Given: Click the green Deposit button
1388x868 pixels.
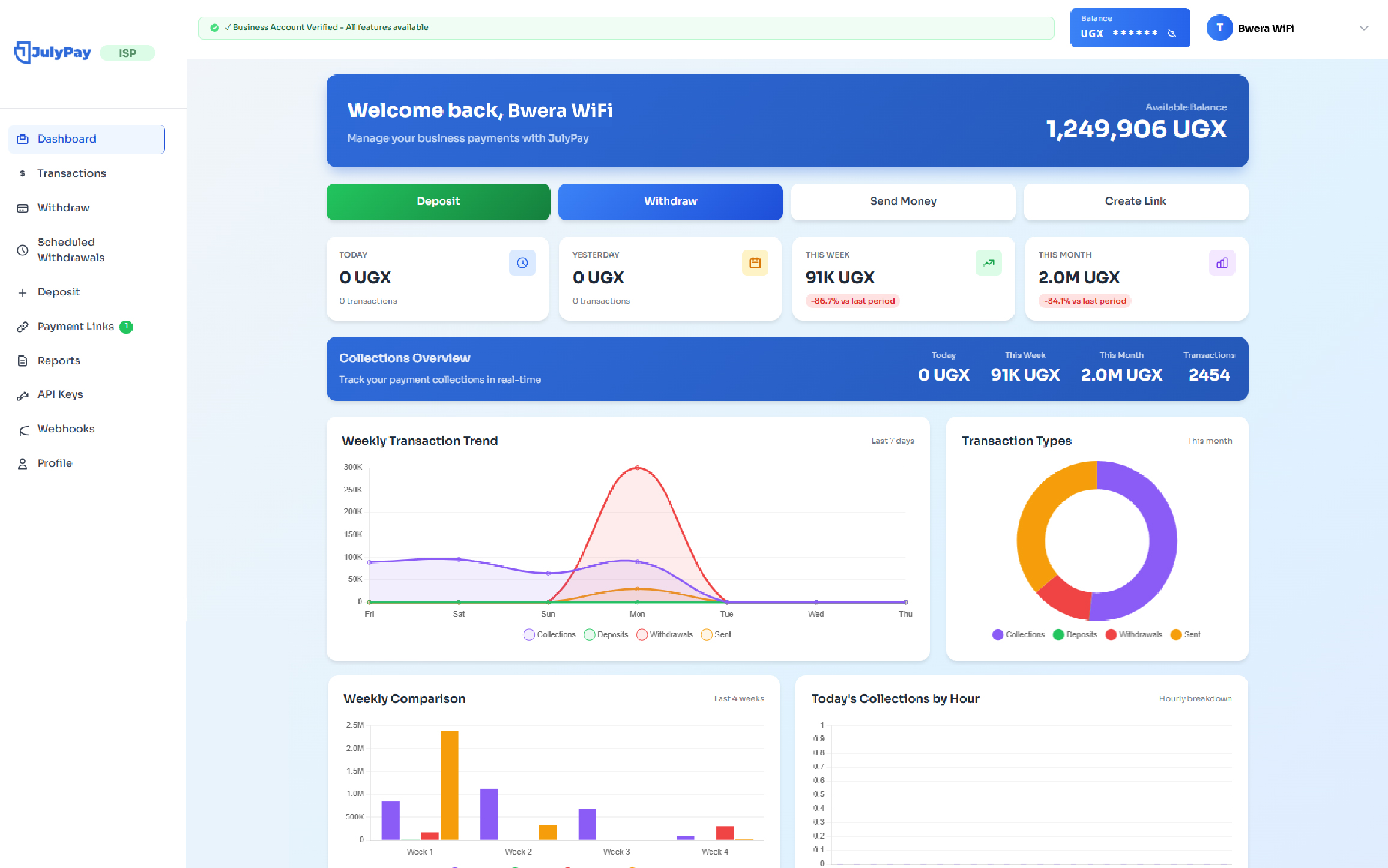Looking at the screenshot, I should click(438, 202).
